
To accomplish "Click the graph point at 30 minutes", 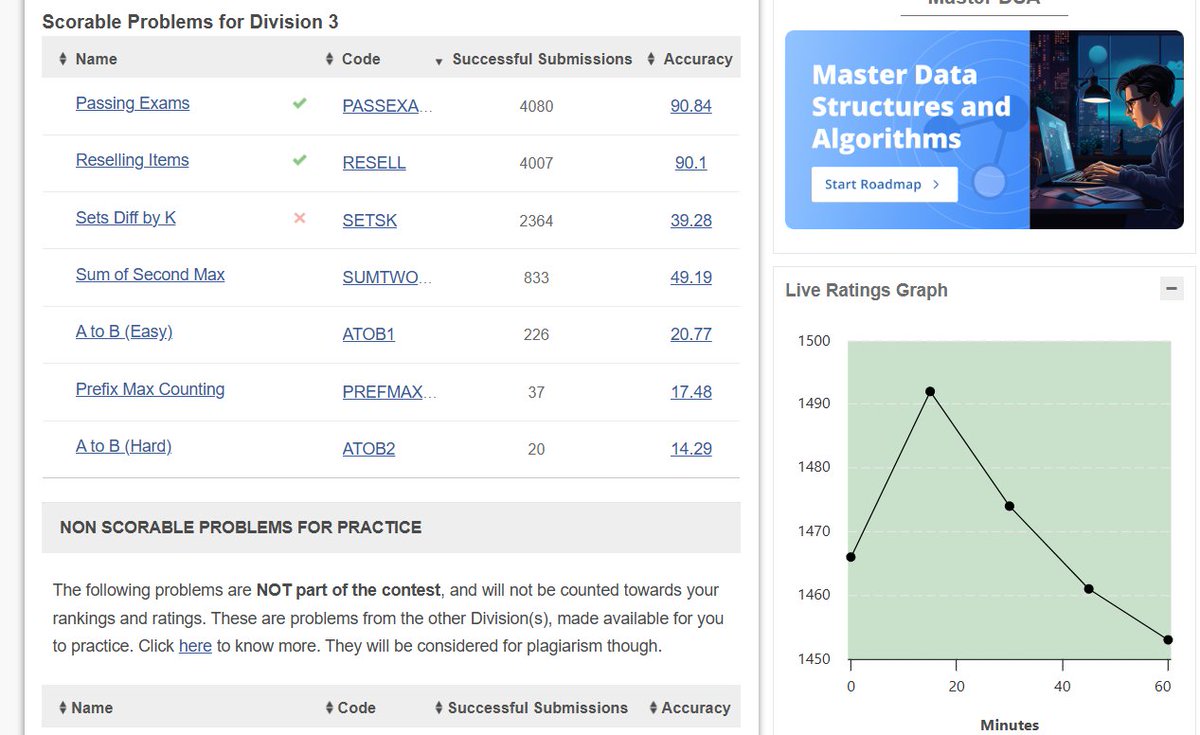I will click(x=1009, y=506).
